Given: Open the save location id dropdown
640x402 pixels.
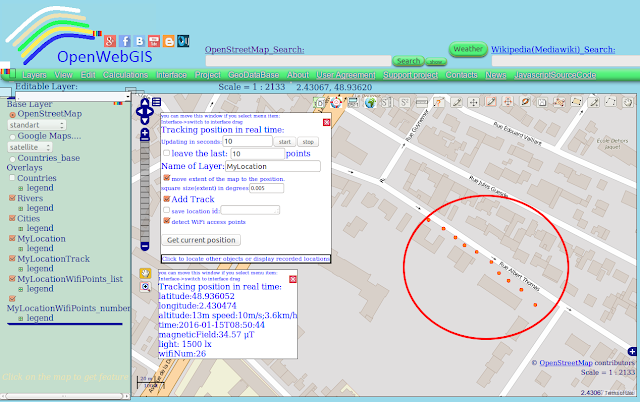Looking at the screenshot, I should pyautogui.click(x=250, y=211).
